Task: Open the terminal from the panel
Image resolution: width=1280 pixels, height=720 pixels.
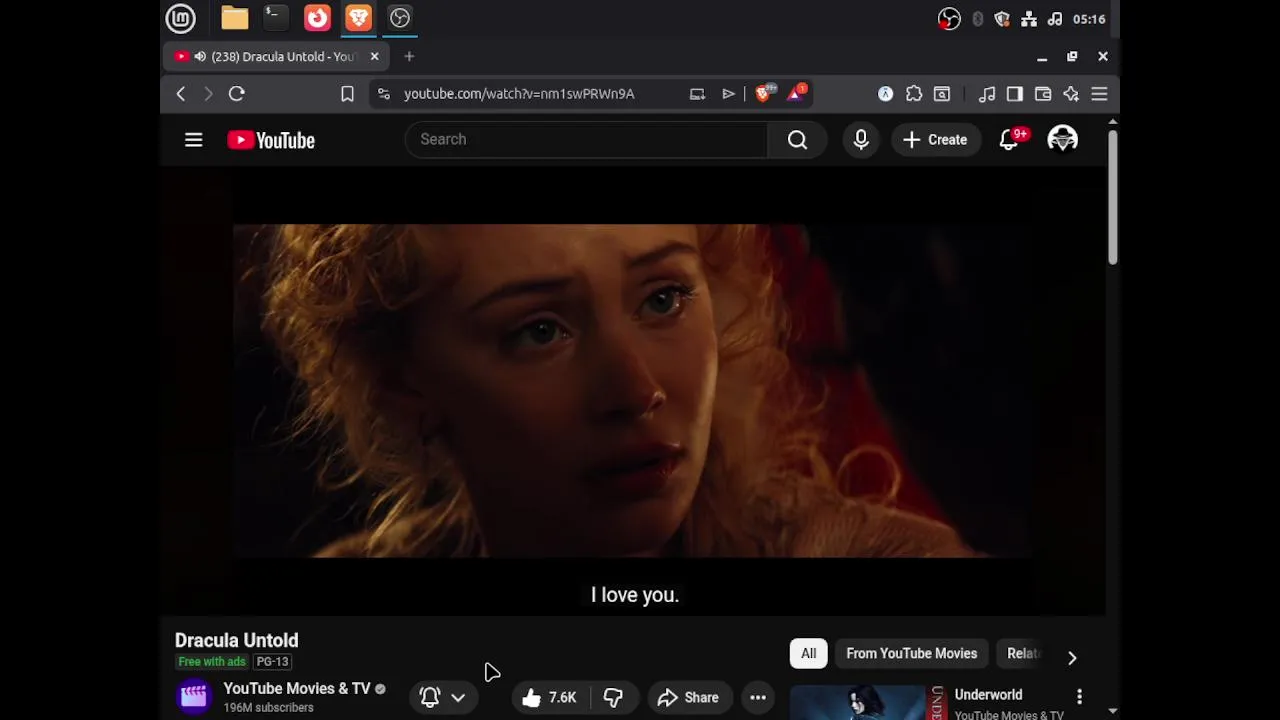Action: 275,18
